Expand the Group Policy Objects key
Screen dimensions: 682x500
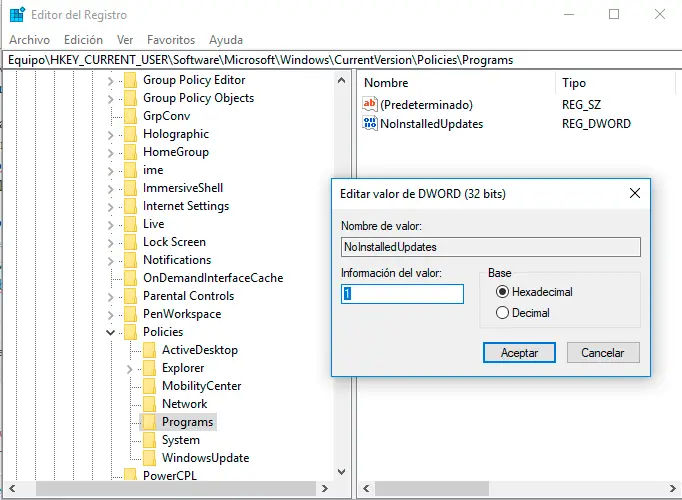[x=110, y=99]
